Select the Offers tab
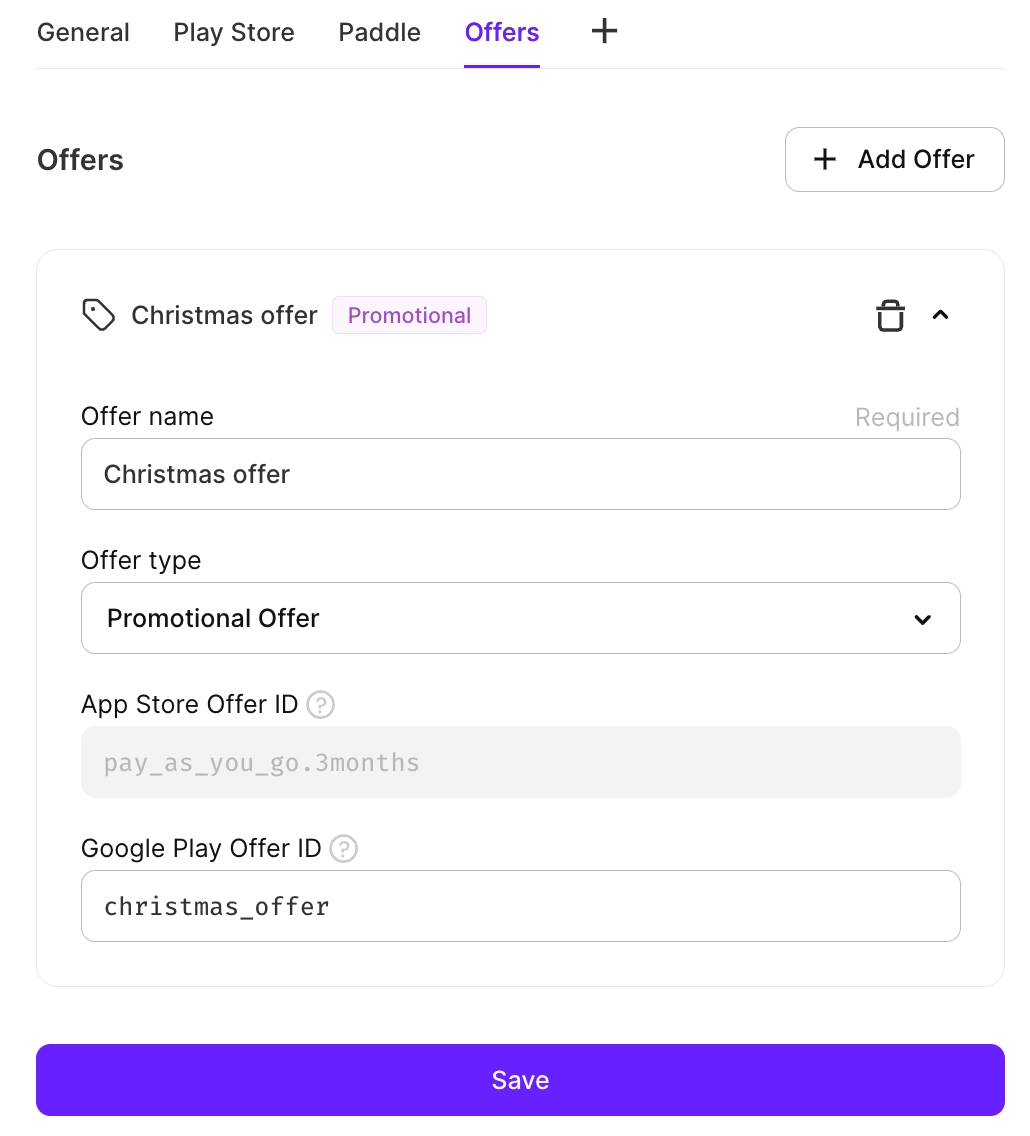1030x1136 pixels. click(501, 32)
